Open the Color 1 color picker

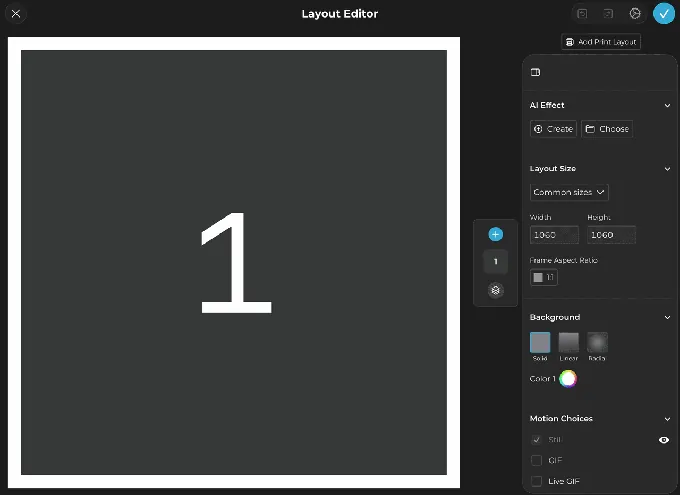[568, 379]
